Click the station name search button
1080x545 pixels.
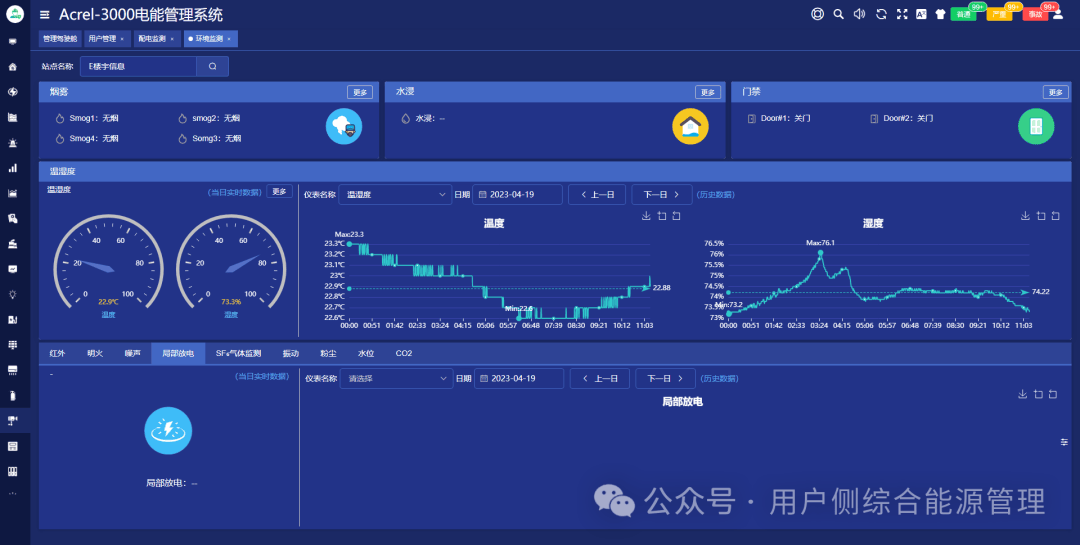[212, 66]
